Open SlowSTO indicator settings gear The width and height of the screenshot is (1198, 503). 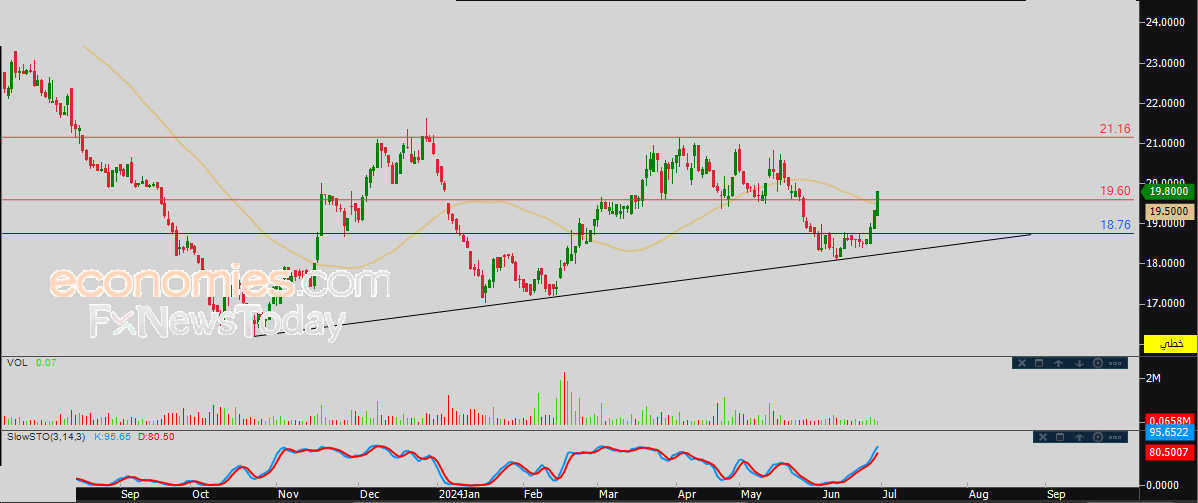pyautogui.click(x=1098, y=437)
